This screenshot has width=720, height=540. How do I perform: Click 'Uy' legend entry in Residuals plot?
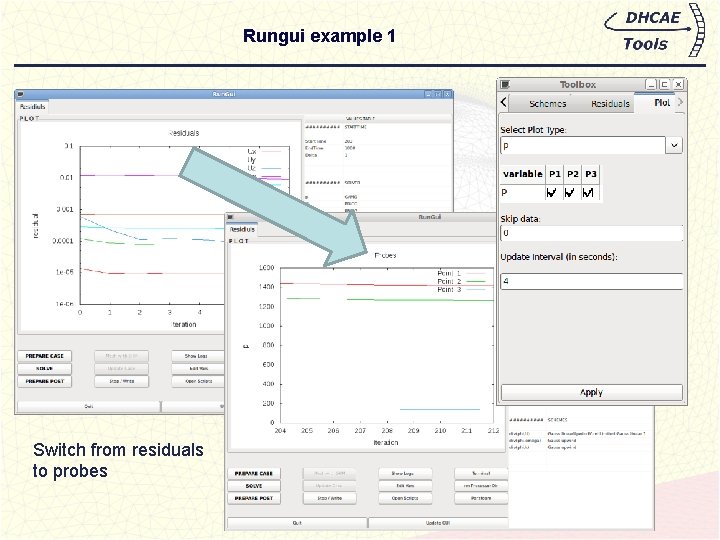[x=252, y=160]
